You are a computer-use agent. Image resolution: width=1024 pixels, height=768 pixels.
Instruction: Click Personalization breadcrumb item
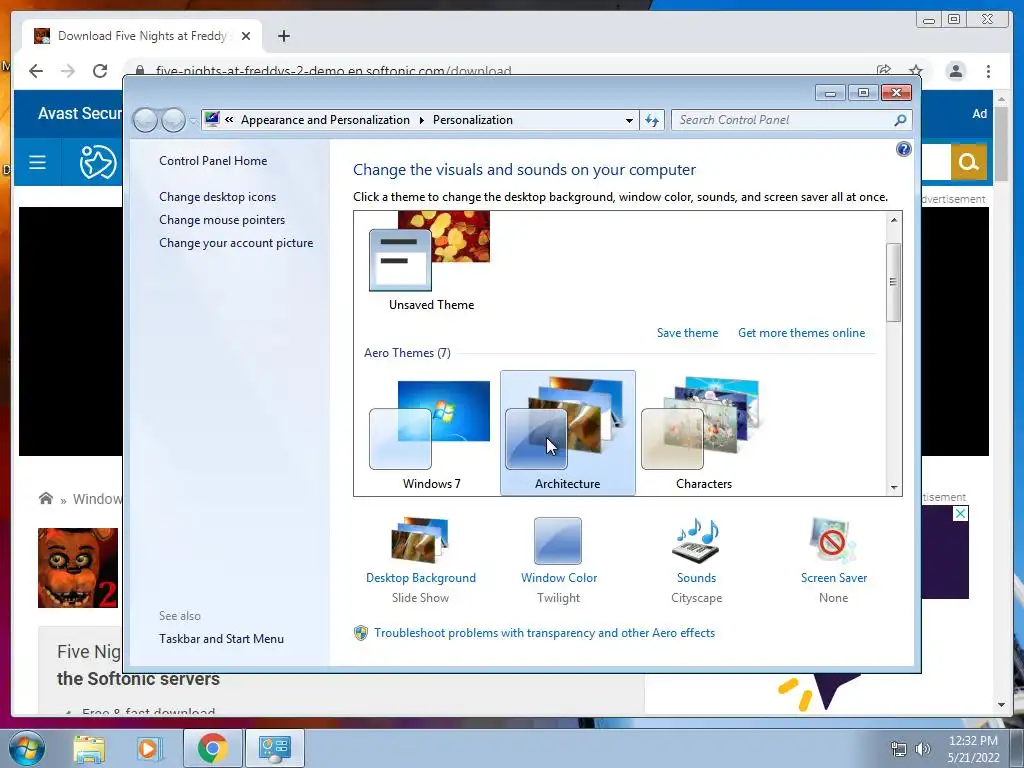click(473, 120)
